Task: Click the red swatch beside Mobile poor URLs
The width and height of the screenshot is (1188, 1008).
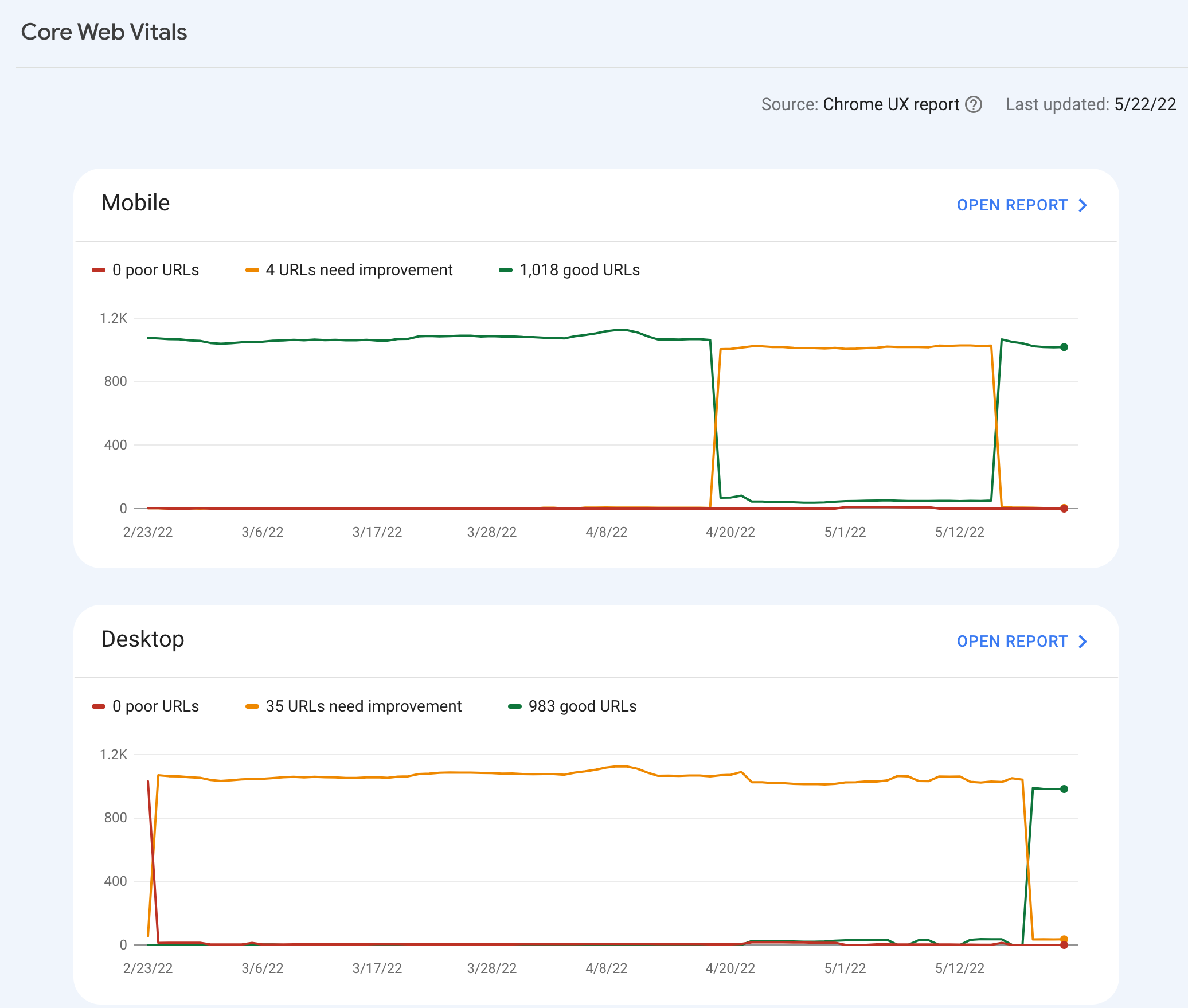Action: coord(99,271)
